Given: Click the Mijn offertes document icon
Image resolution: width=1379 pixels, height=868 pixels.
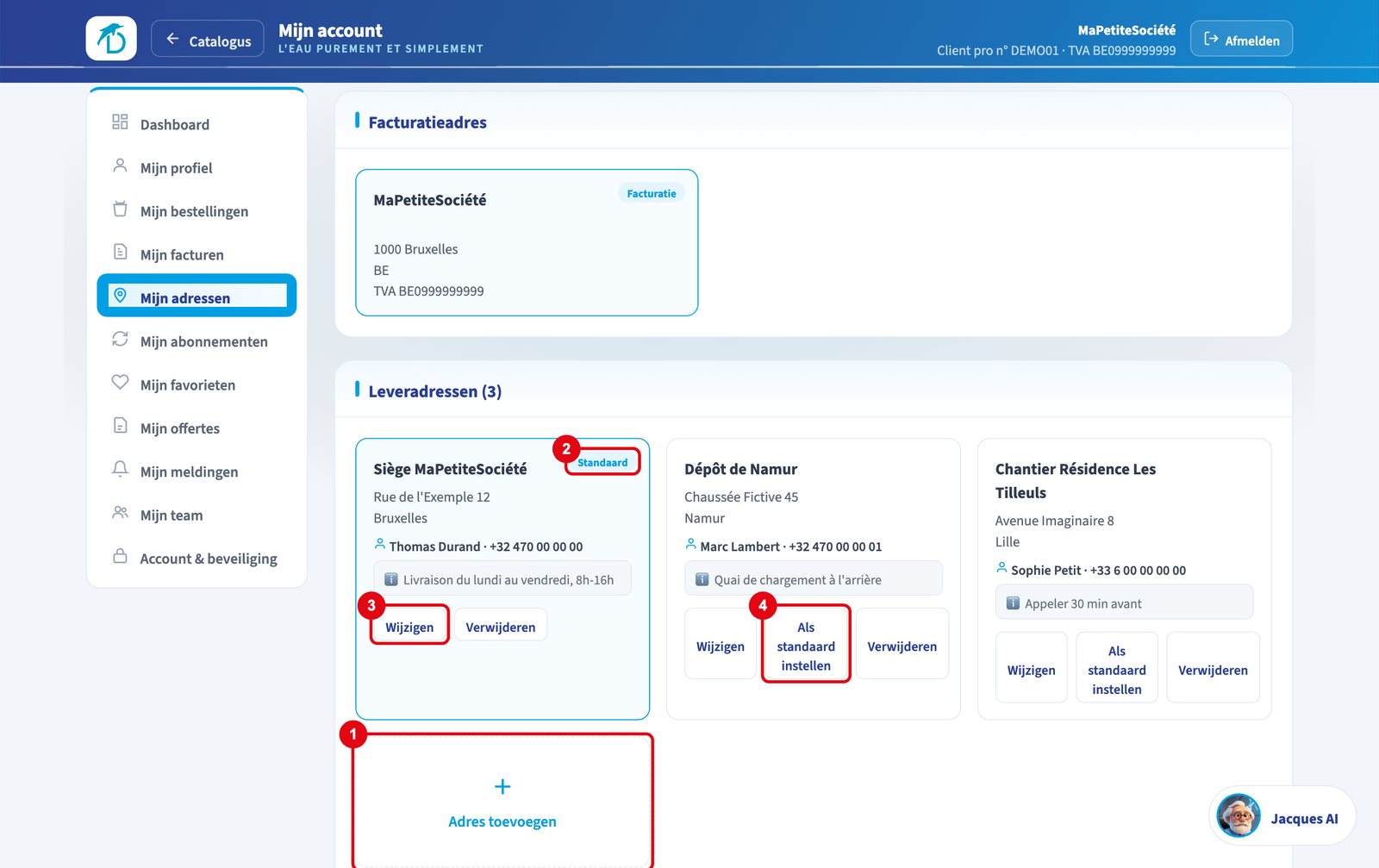Looking at the screenshot, I should pos(120,427).
